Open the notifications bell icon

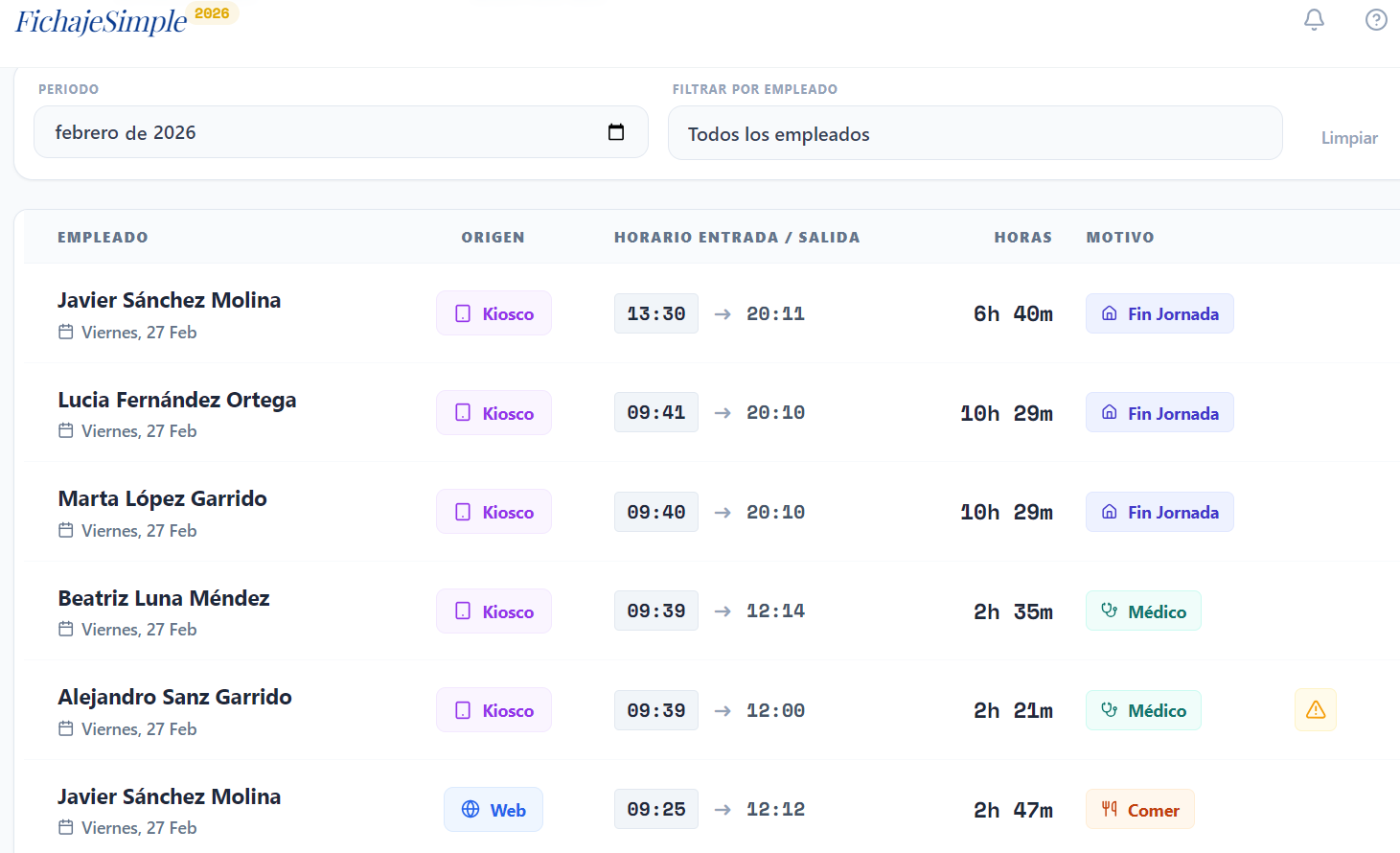[1314, 20]
